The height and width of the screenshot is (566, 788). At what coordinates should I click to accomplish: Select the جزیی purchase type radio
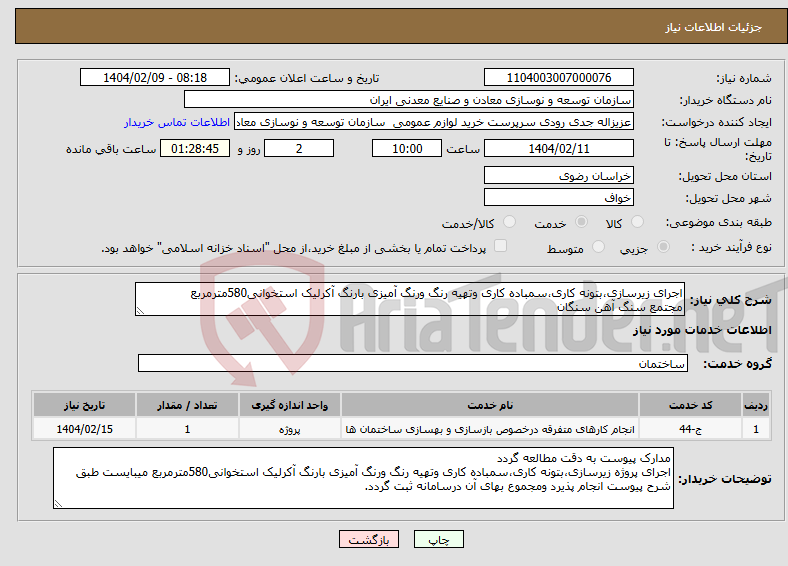(663, 247)
